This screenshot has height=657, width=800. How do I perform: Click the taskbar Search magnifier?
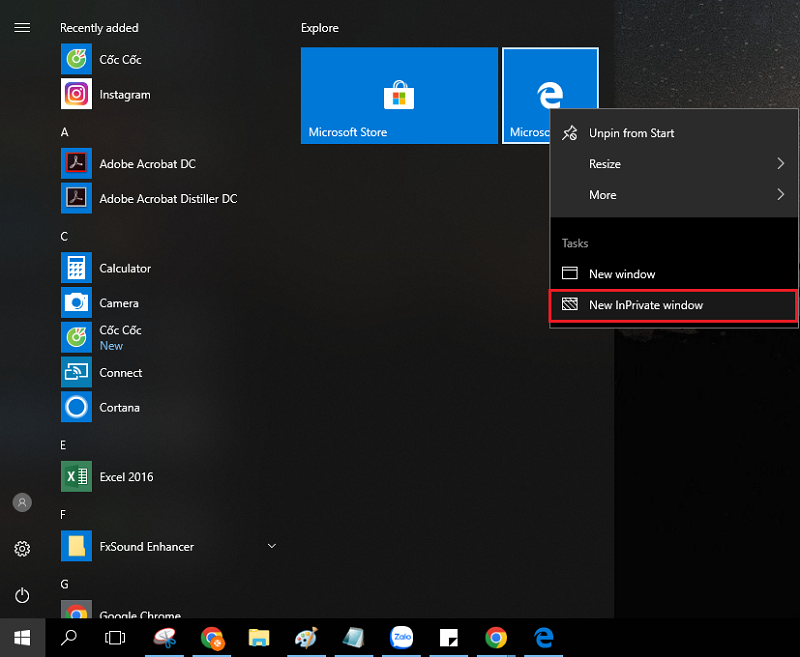[70, 636]
